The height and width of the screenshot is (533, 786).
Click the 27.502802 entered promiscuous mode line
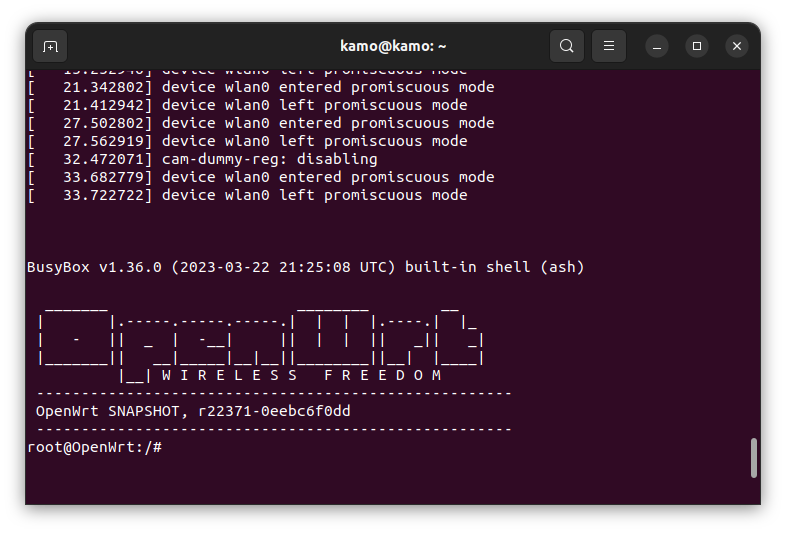coord(261,123)
